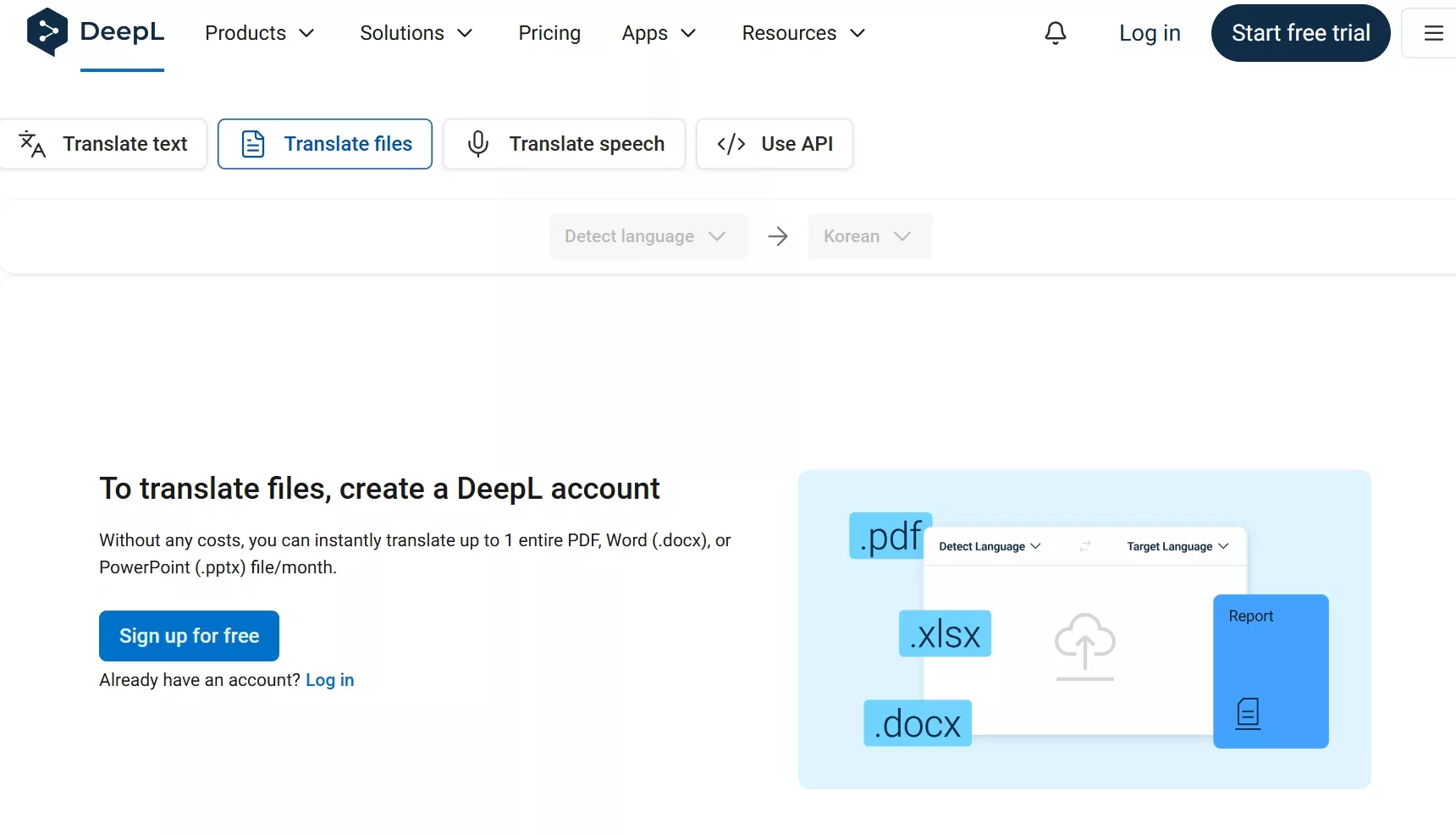Image resolution: width=1456 pixels, height=835 pixels.
Task: Open the notifications bell
Action: [x=1055, y=33]
